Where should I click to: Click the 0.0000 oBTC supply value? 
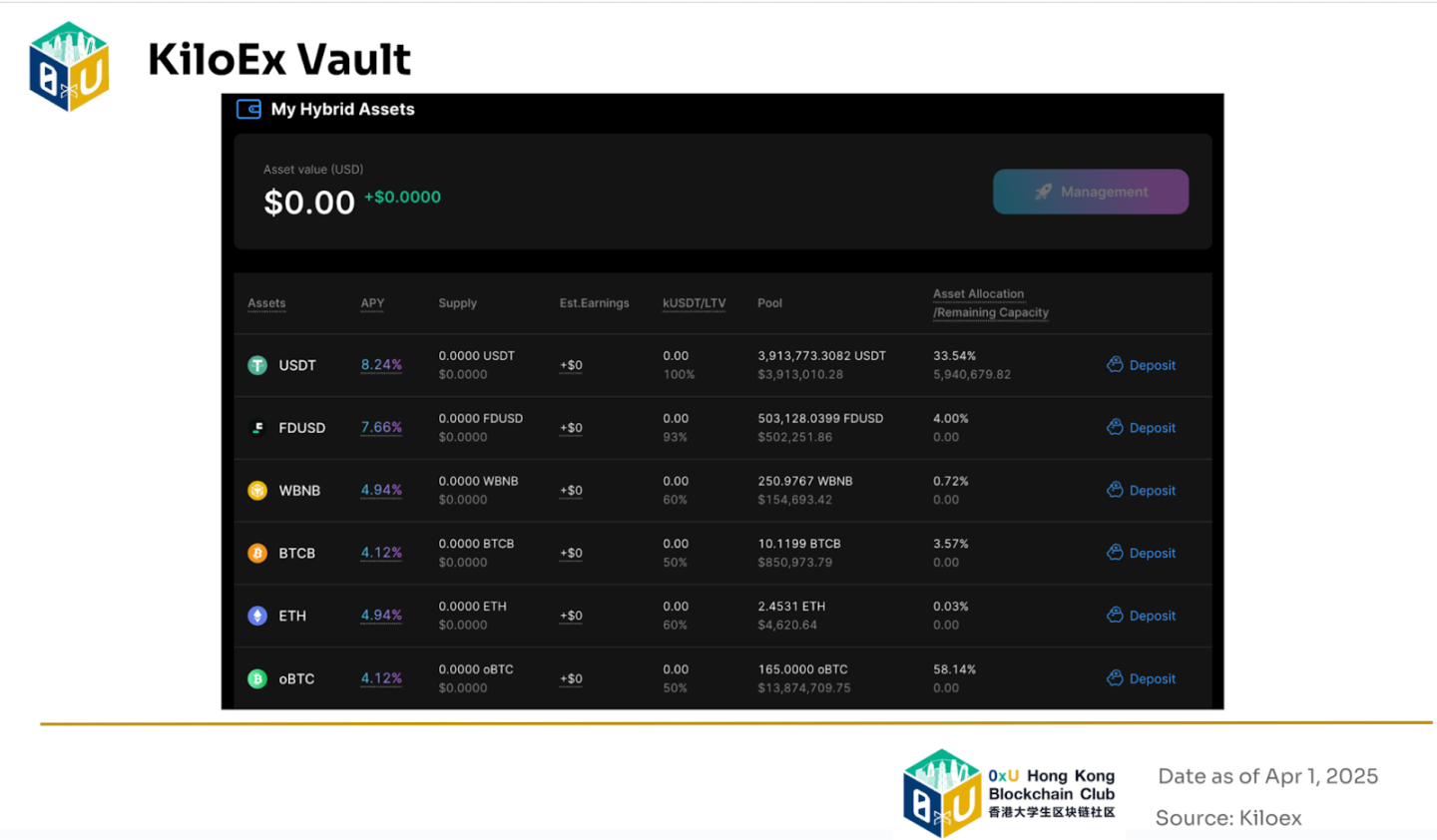(x=476, y=669)
